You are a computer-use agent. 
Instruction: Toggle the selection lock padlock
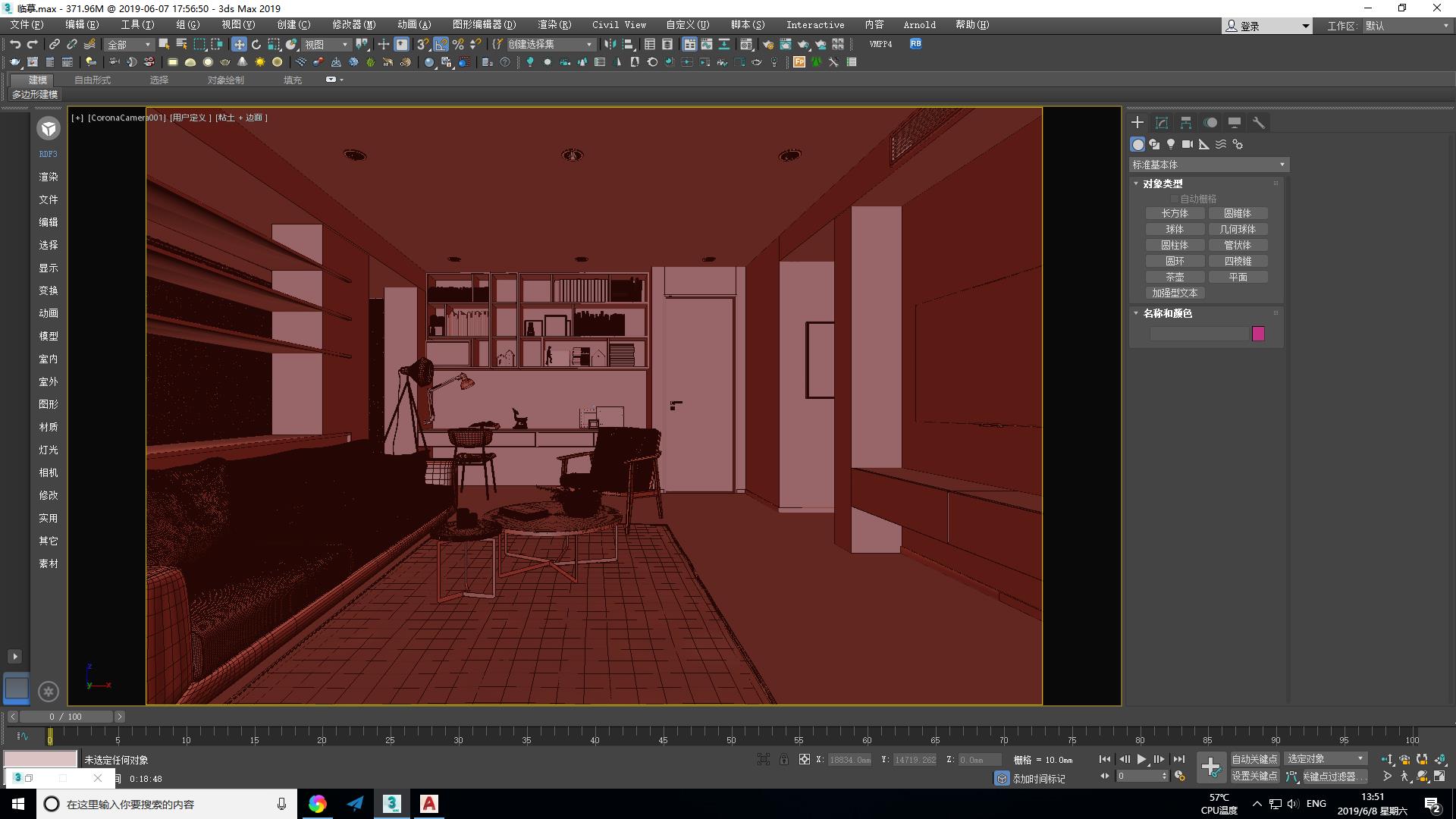click(x=784, y=759)
